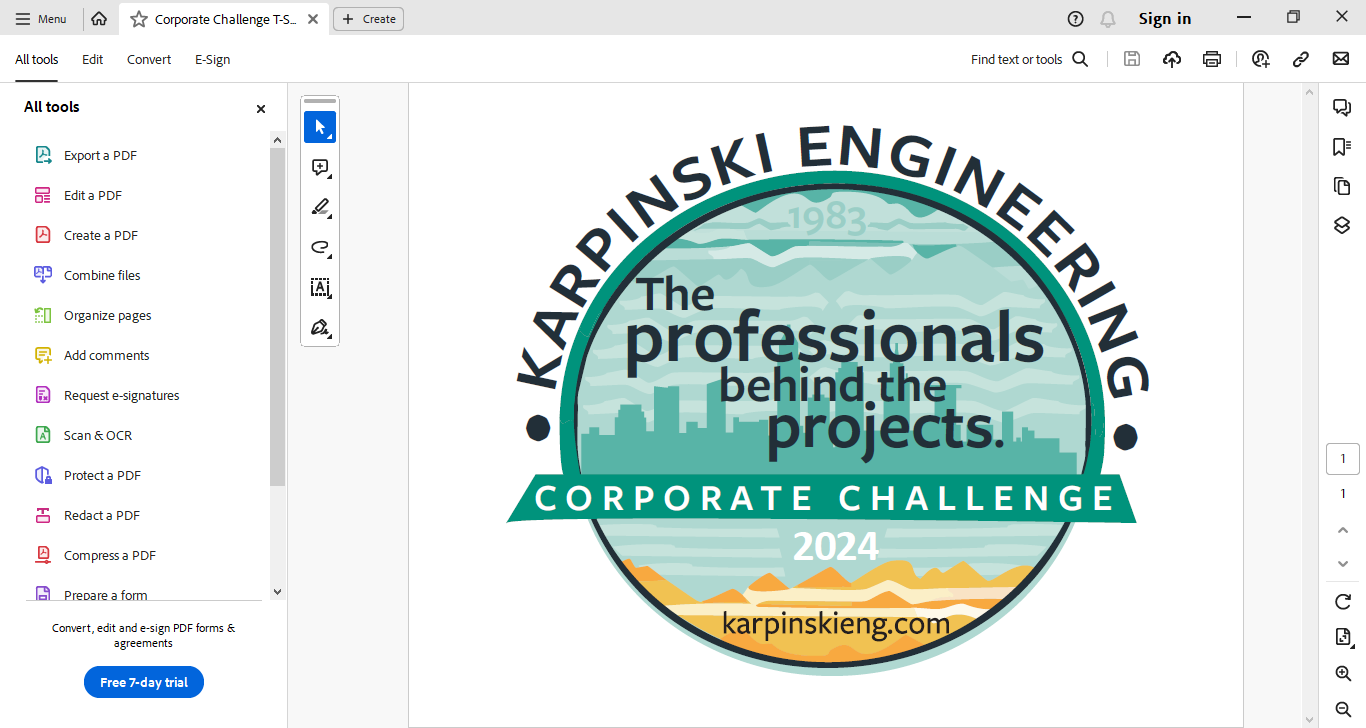Open Combine files tool
This screenshot has width=1366, height=728.
tap(100, 275)
